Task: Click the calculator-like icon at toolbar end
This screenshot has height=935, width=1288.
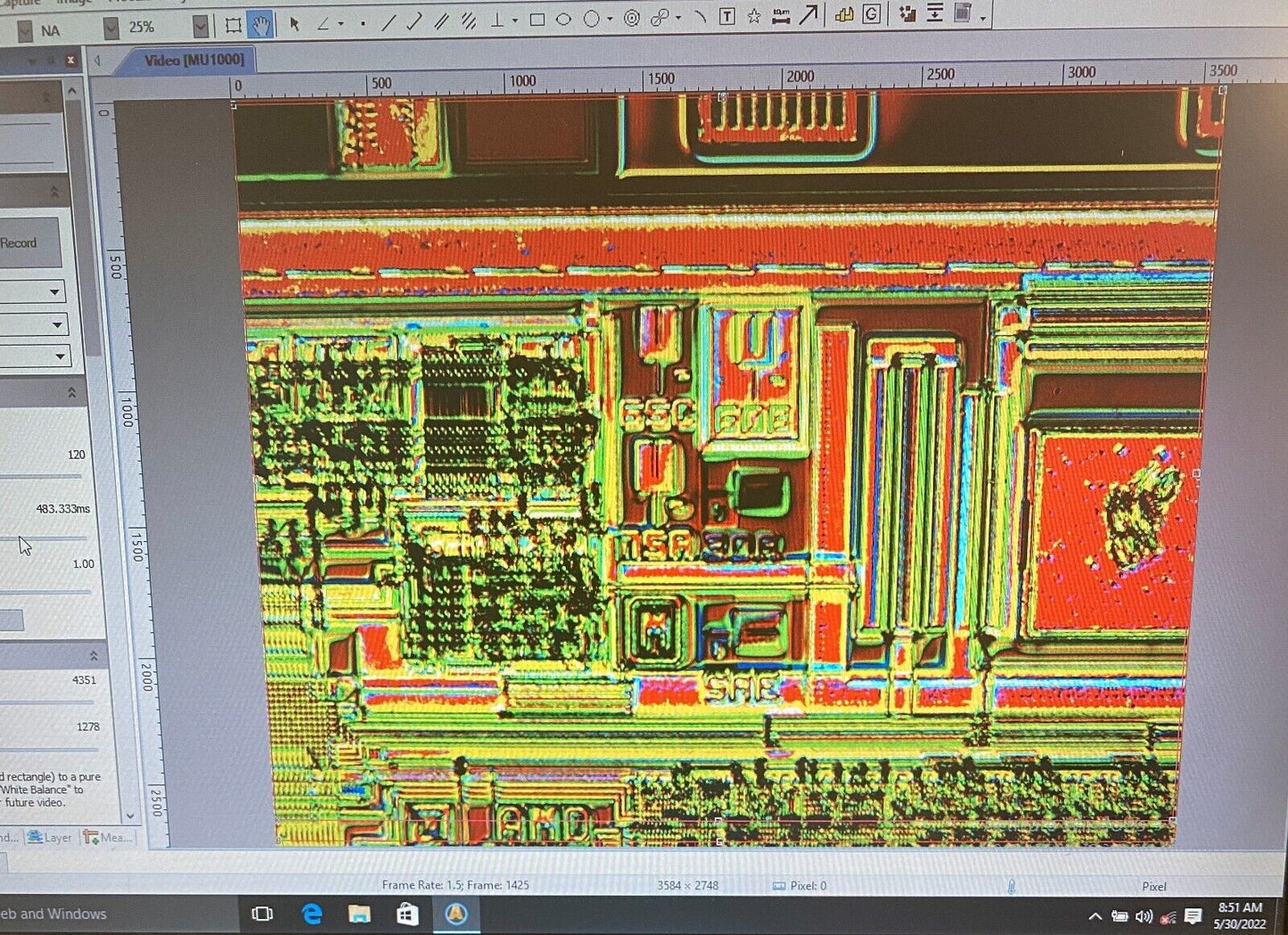Action: click(962, 12)
